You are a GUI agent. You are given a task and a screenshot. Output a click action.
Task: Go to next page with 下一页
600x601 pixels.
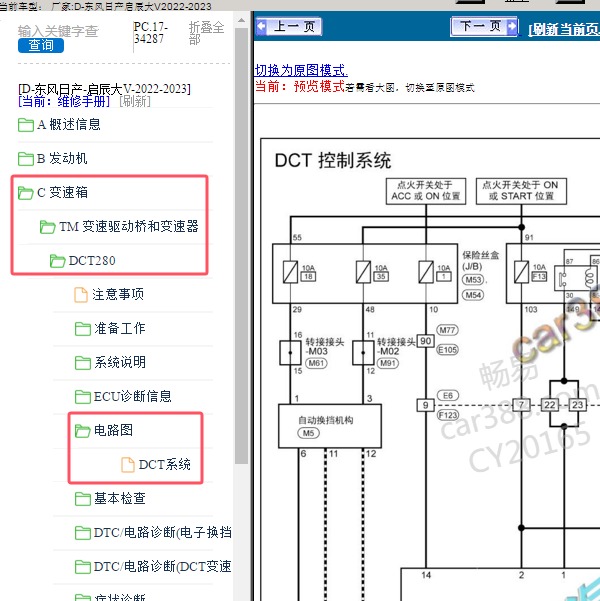[484, 26]
